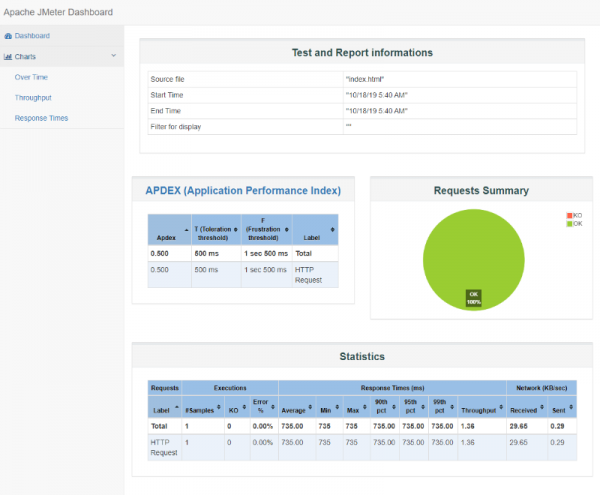Click the Charts bar-chart icon
This screenshot has width=600, height=495.
(9, 56)
